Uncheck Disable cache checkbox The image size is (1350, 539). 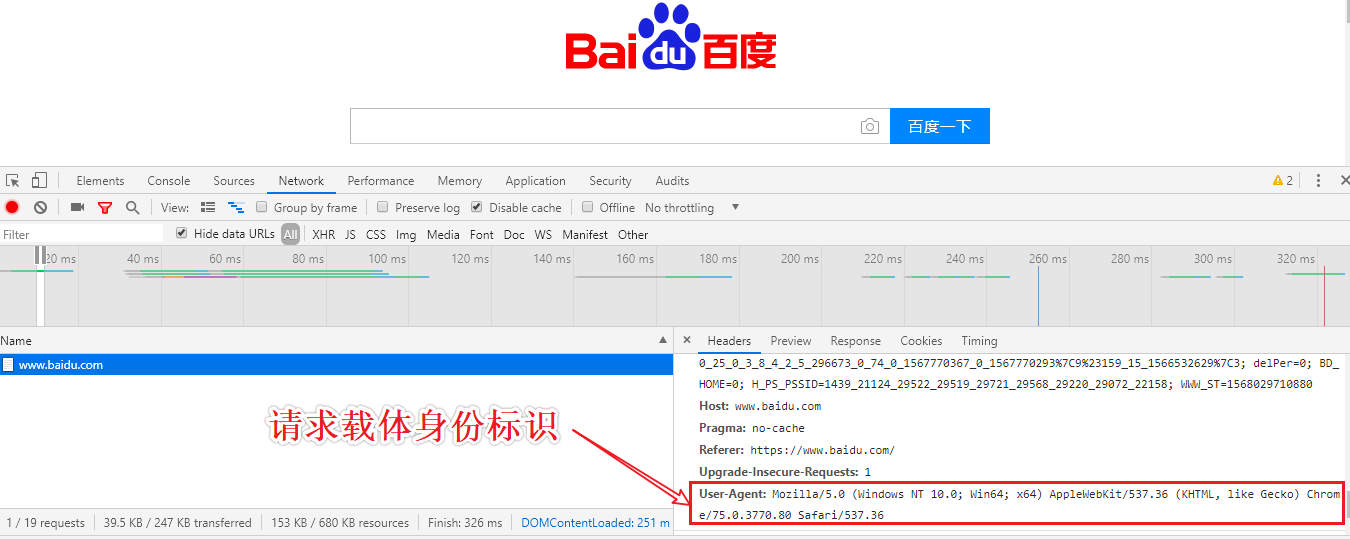477,208
